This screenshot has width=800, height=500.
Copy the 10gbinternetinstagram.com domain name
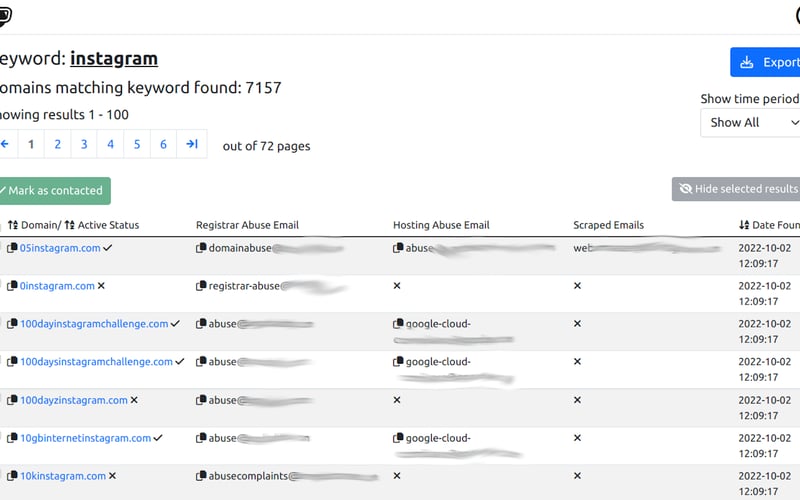pos(12,438)
